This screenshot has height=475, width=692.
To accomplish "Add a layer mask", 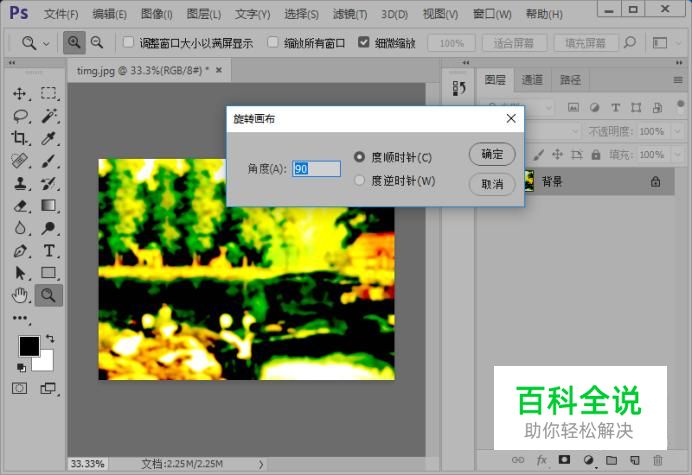I will (564, 460).
